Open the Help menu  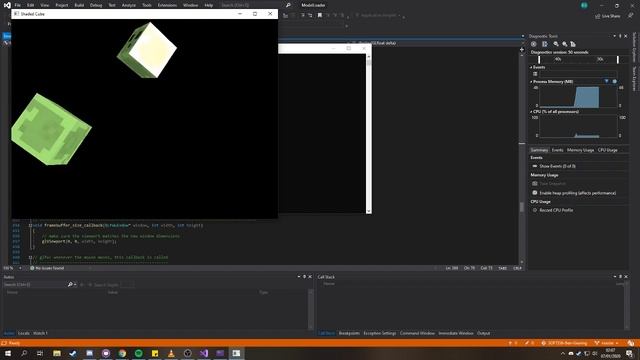click(x=209, y=5)
